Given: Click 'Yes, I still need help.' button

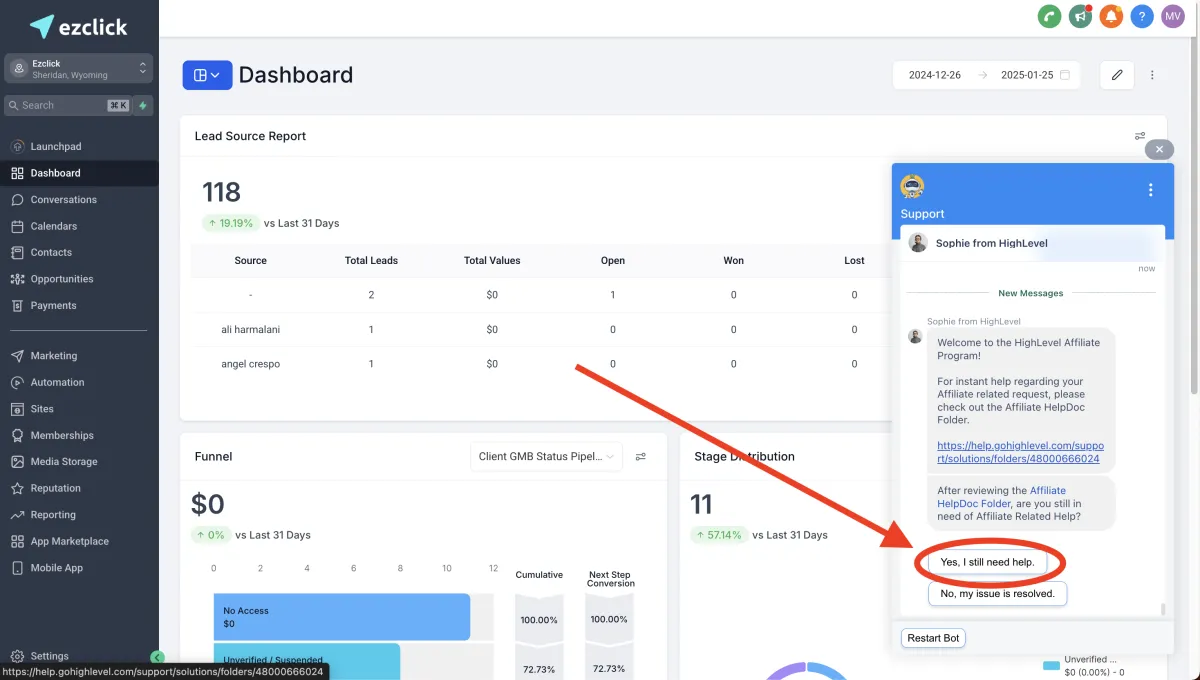Looking at the screenshot, I should pyautogui.click(x=987, y=562).
